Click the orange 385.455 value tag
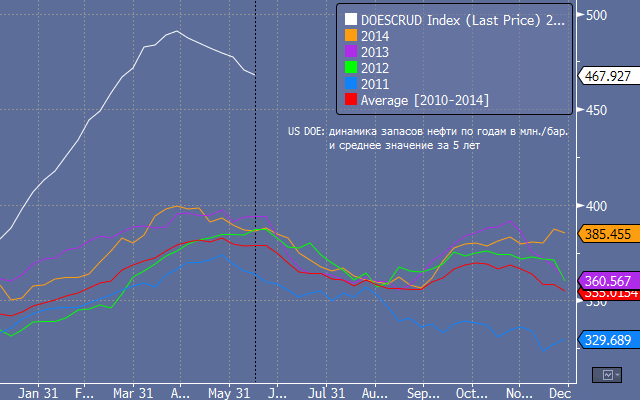640x400 pixels. click(x=610, y=233)
